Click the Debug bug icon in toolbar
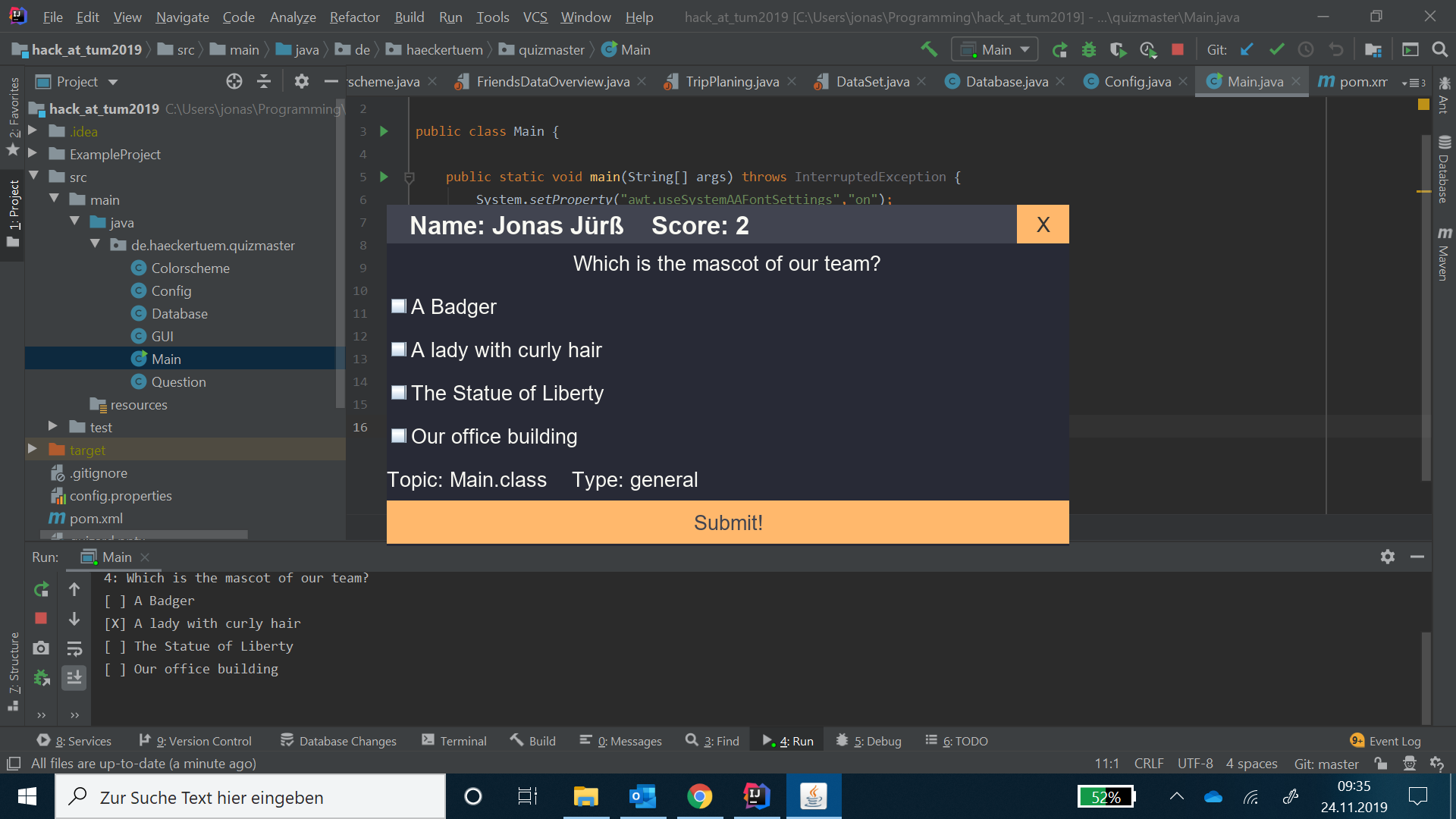The width and height of the screenshot is (1456, 819). [x=1089, y=49]
